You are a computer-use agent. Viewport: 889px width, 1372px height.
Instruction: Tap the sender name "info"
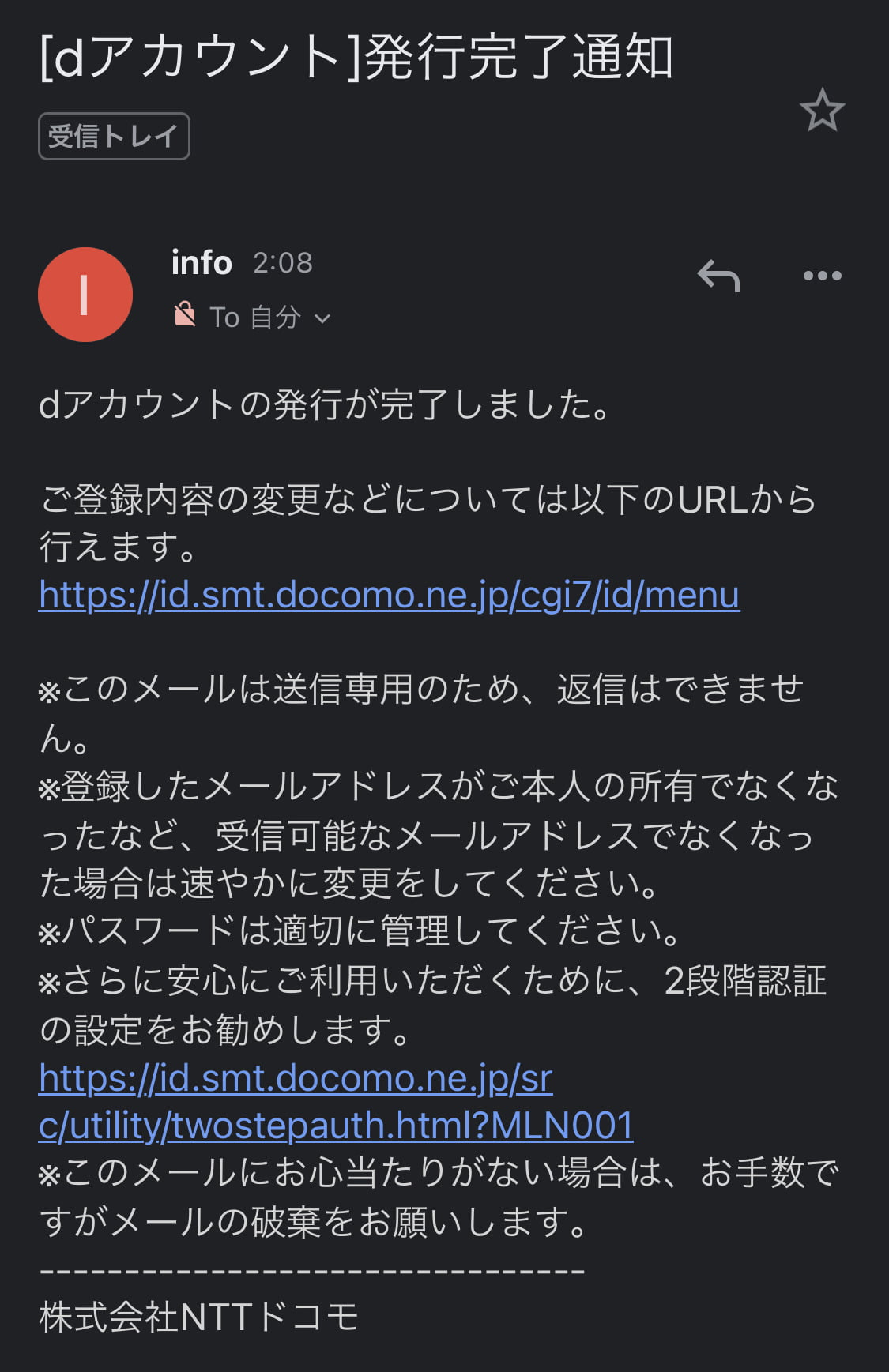tap(202, 262)
